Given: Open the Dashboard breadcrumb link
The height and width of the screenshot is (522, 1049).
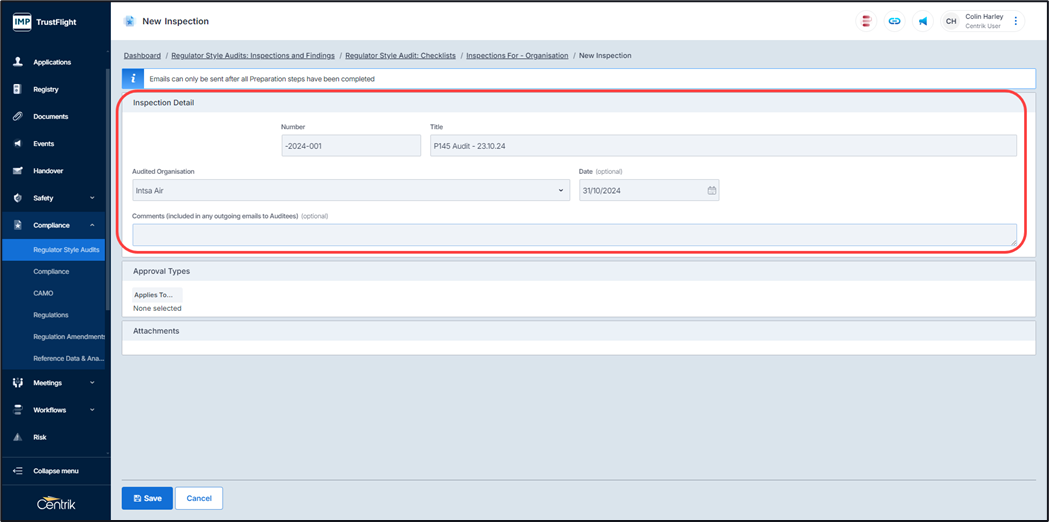Looking at the screenshot, I should pyautogui.click(x=142, y=56).
